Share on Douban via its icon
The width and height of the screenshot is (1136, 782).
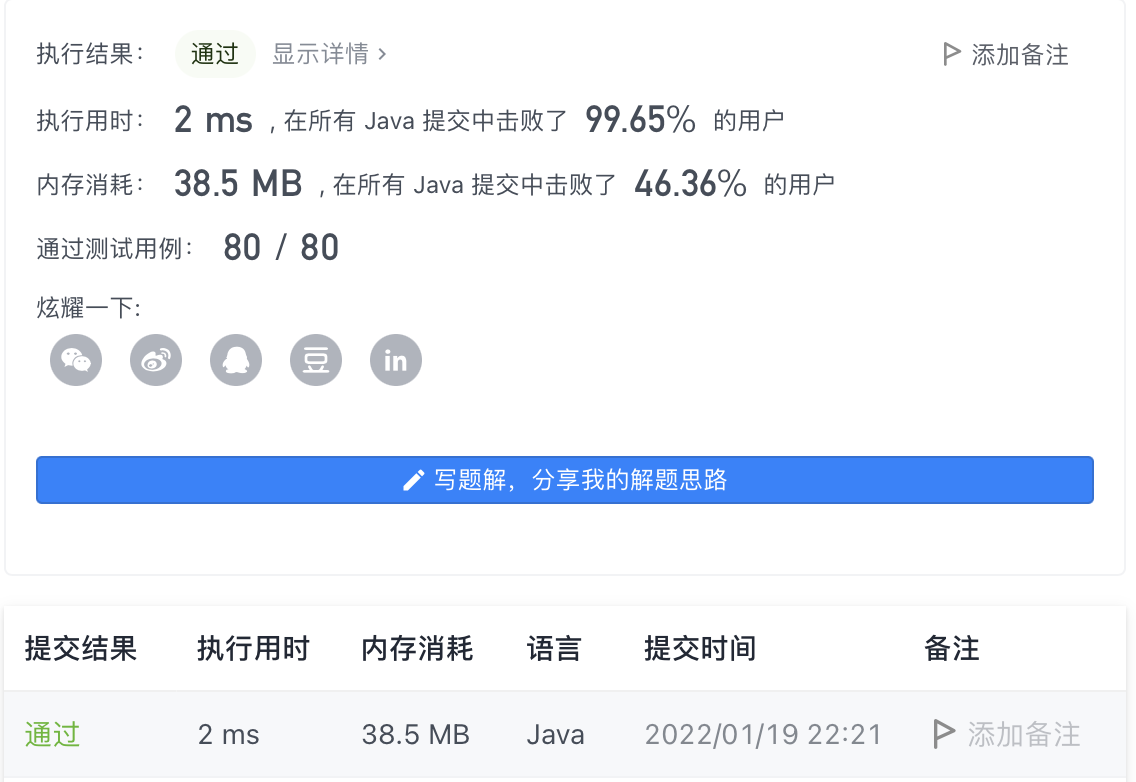[x=315, y=359]
